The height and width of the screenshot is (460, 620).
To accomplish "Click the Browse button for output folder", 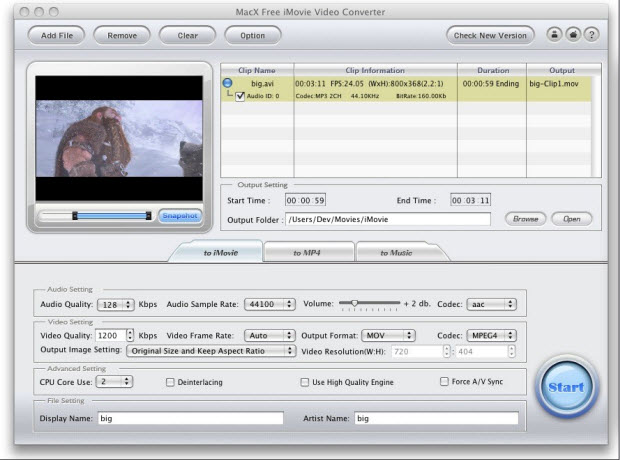I will [x=525, y=219].
